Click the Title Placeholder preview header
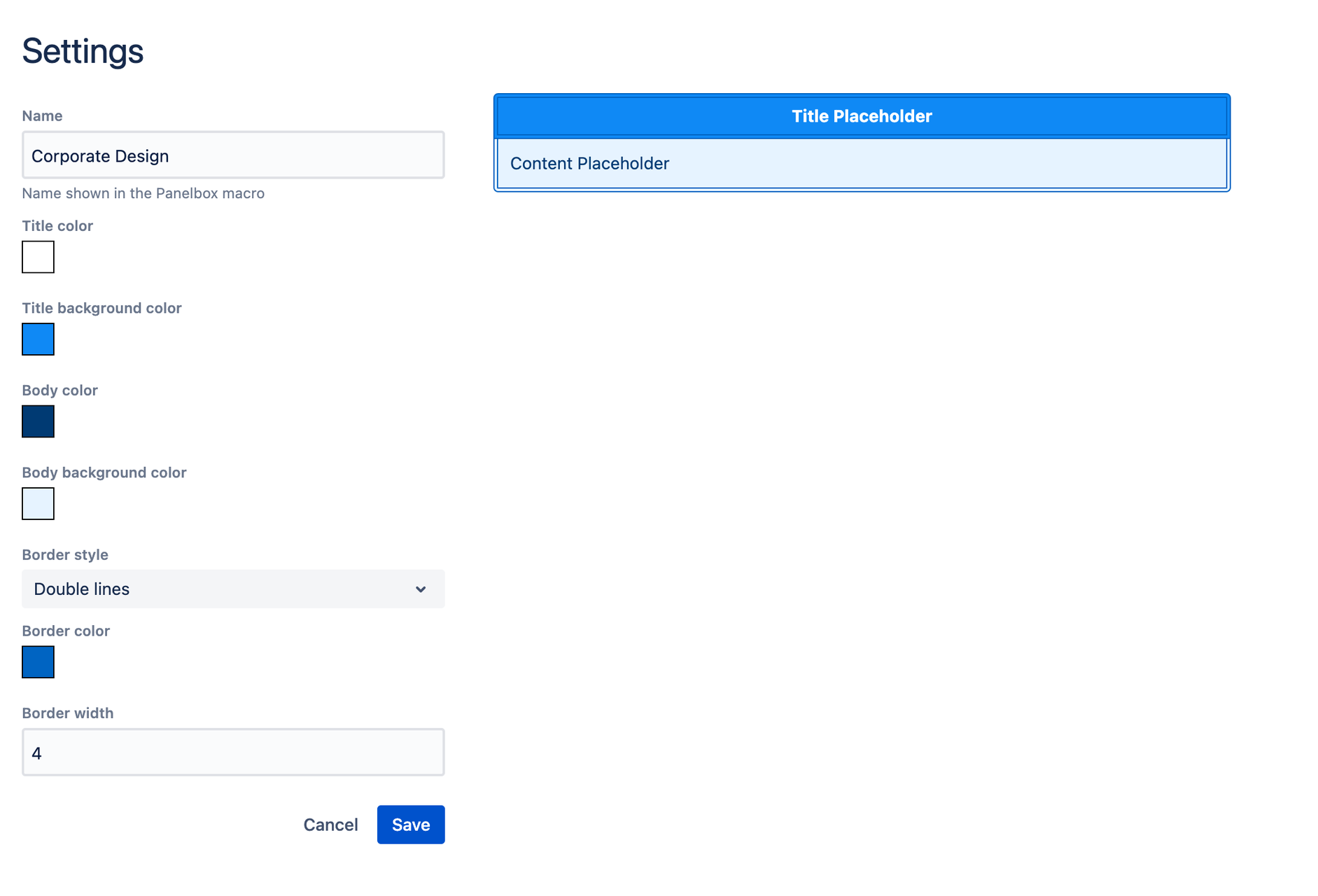This screenshot has height=896, width=1318. pyautogui.click(x=861, y=115)
